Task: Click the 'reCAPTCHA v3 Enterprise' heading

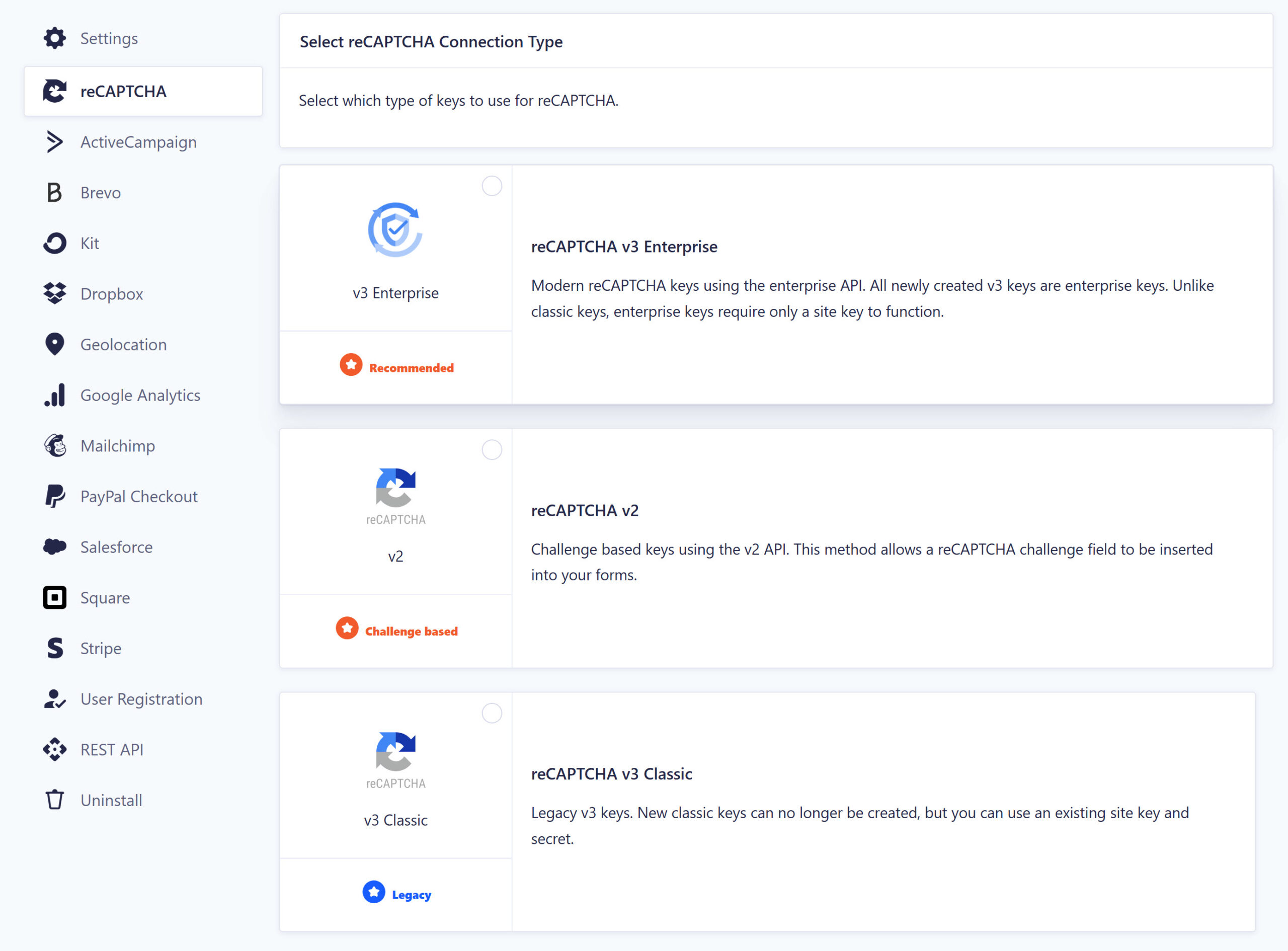Action: point(624,247)
